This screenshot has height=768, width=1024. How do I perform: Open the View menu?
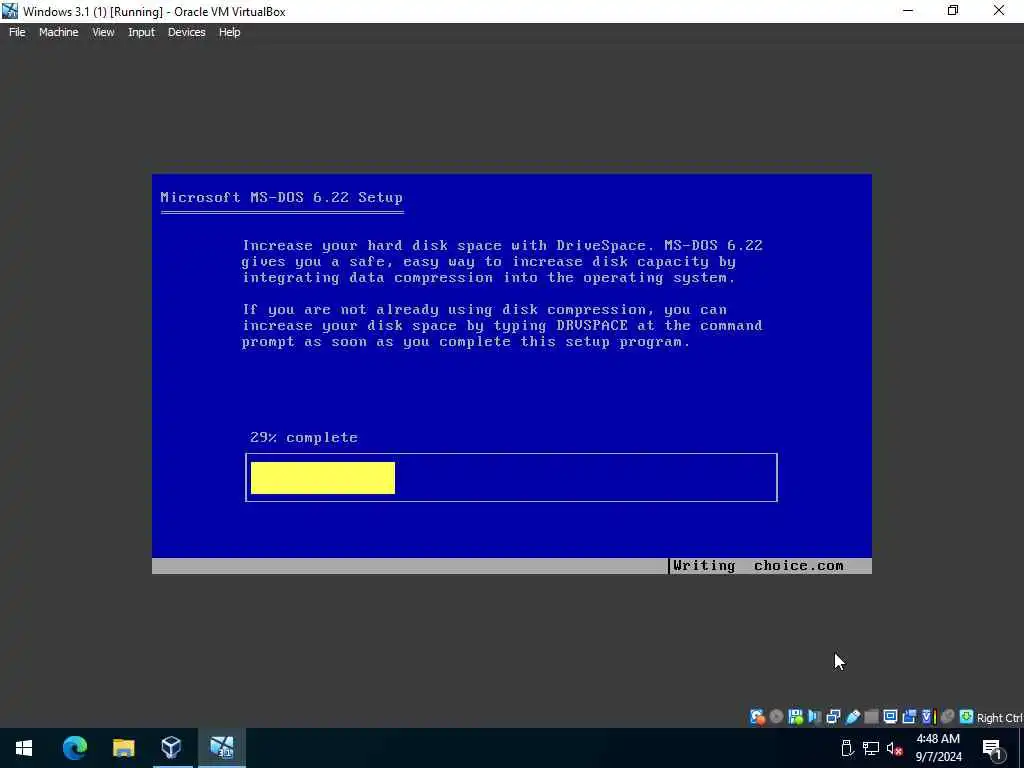103,32
